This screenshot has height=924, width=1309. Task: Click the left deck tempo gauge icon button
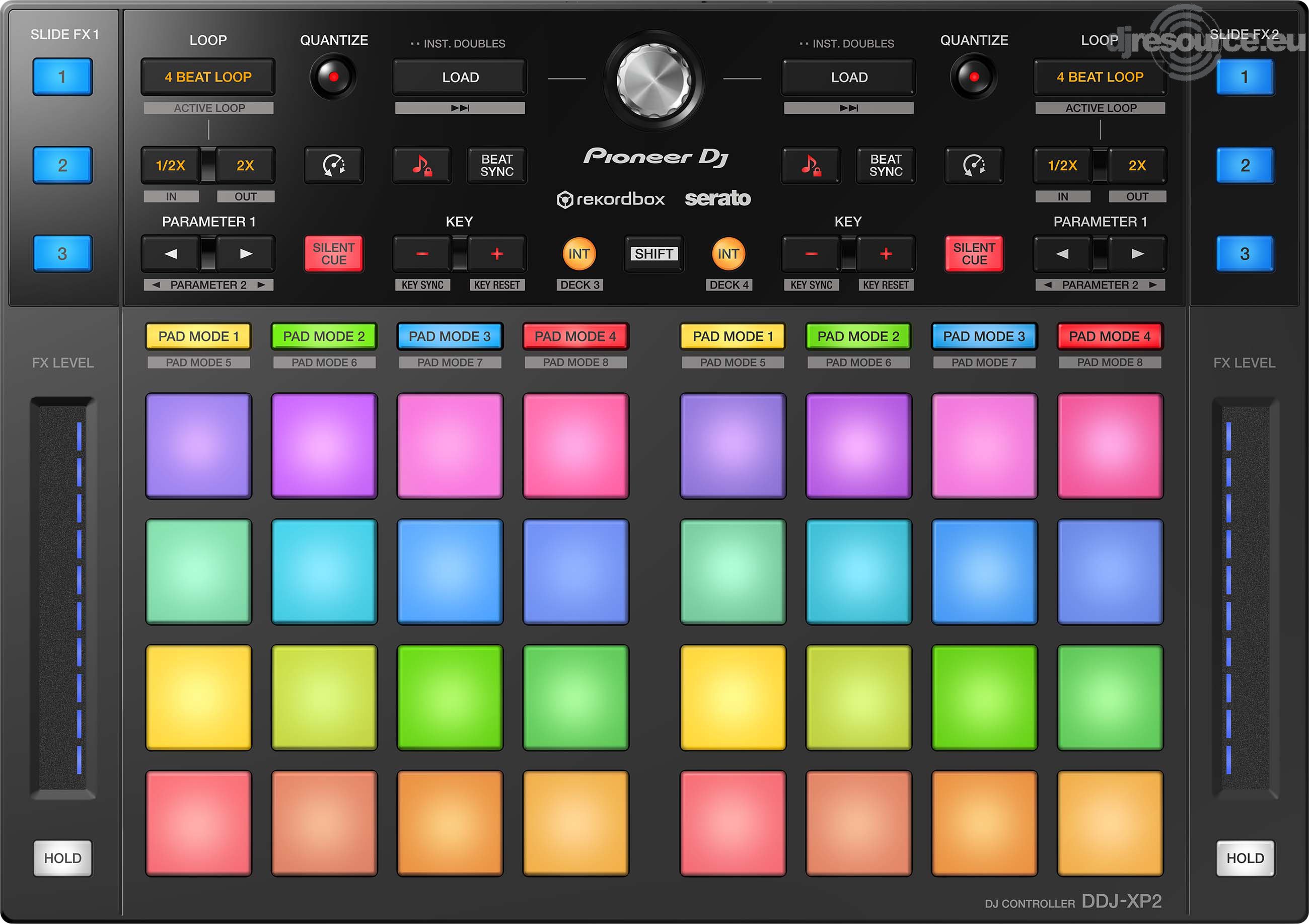point(334,165)
